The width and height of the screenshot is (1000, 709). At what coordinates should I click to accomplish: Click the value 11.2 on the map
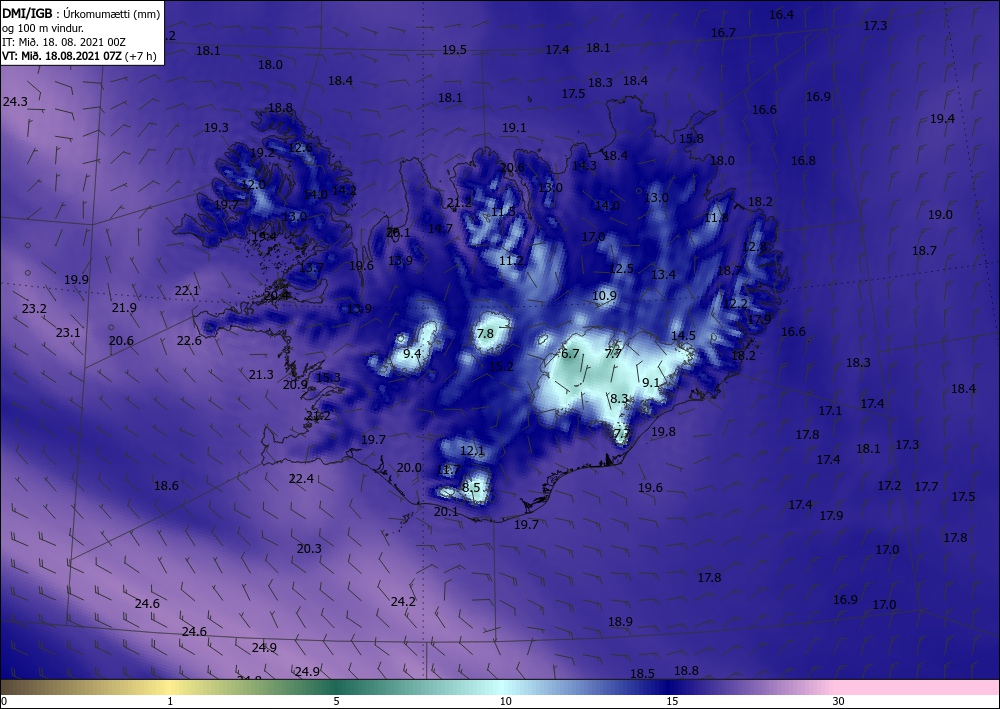511,260
